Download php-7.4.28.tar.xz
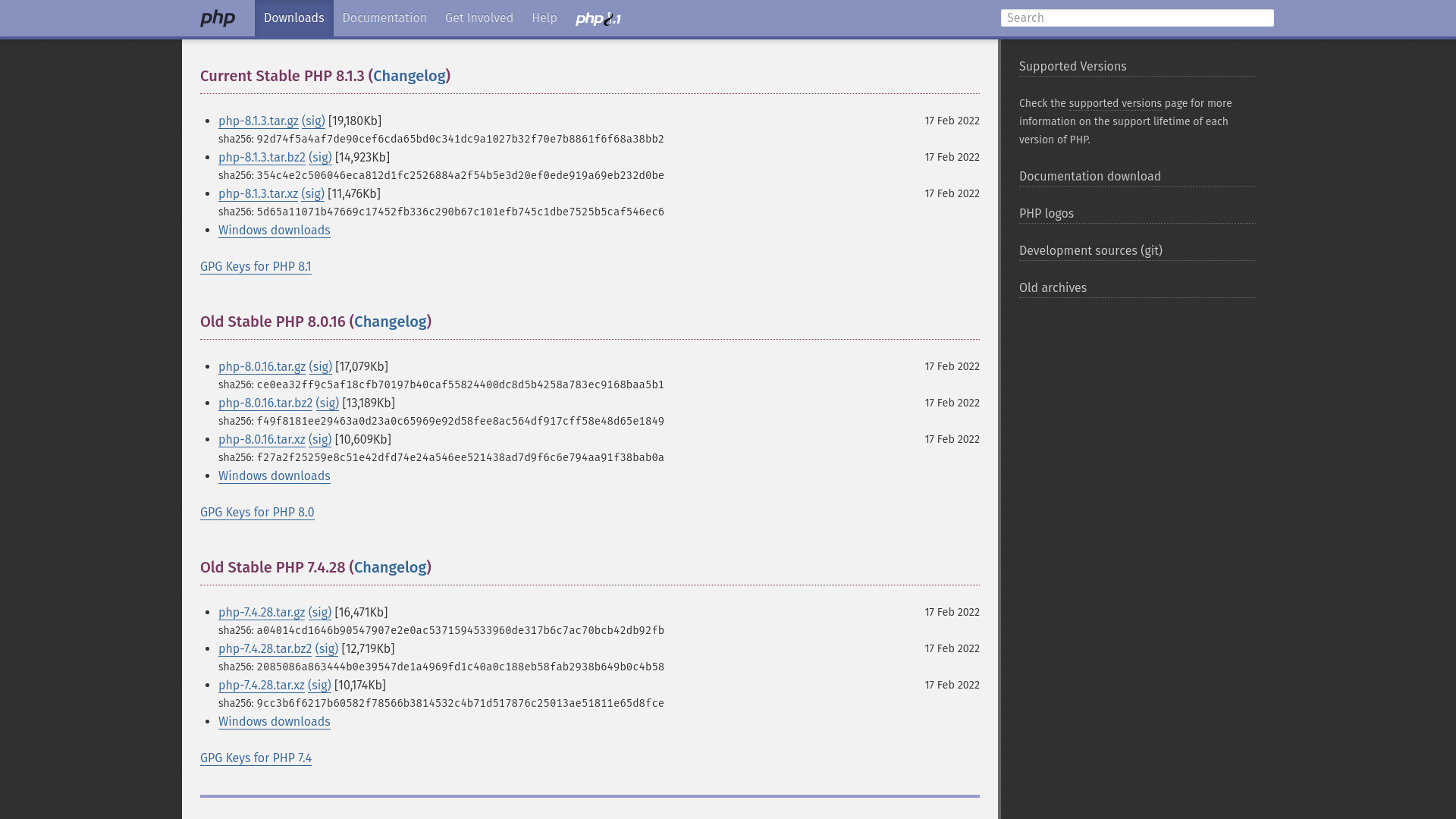Image resolution: width=1456 pixels, height=819 pixels. 261,686
